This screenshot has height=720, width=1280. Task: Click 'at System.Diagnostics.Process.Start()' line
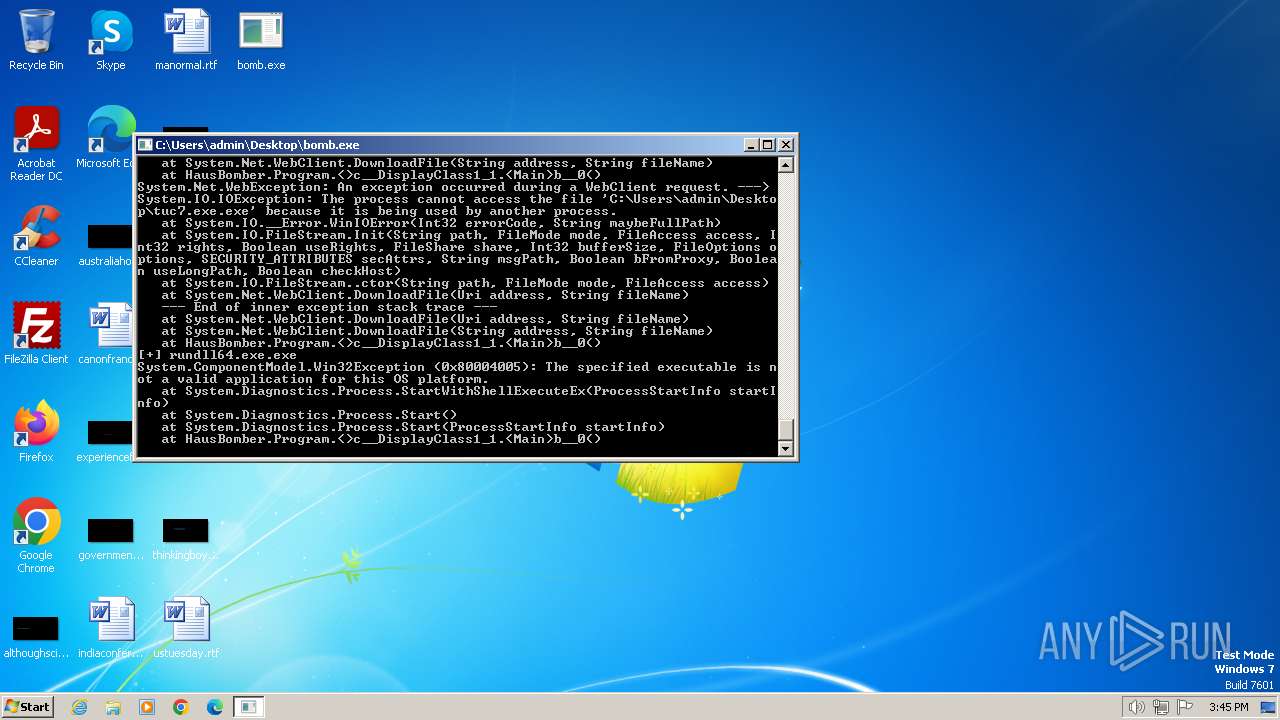pyautogui.click(x=309, y=415)
